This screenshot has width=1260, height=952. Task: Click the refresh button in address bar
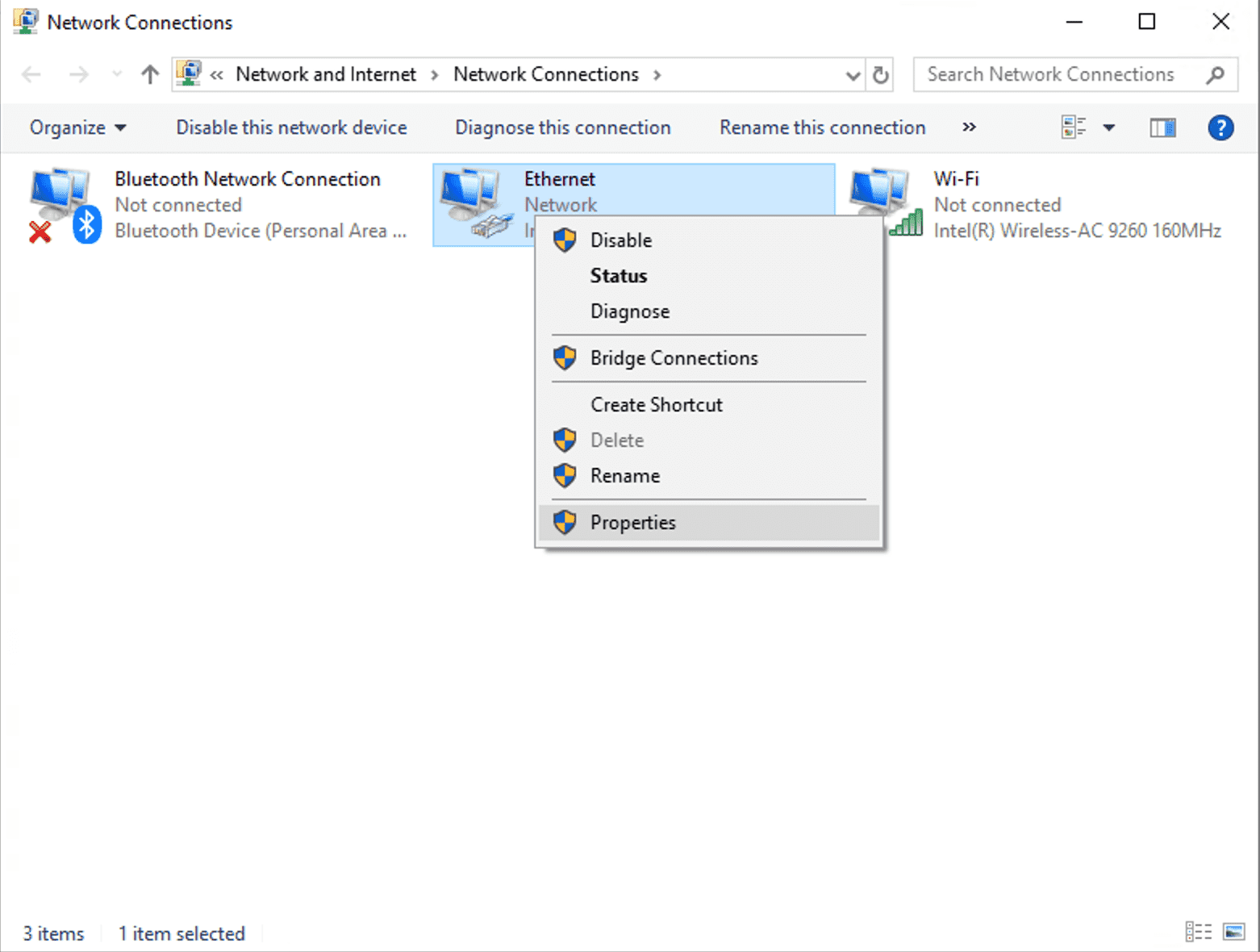coord(880,75)
